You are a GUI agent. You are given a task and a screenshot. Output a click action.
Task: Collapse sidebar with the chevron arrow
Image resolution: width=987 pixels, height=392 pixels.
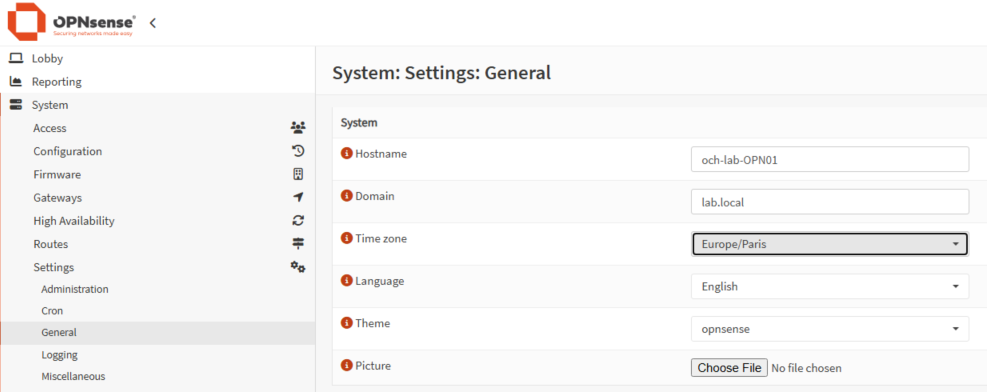coord(152,23)
